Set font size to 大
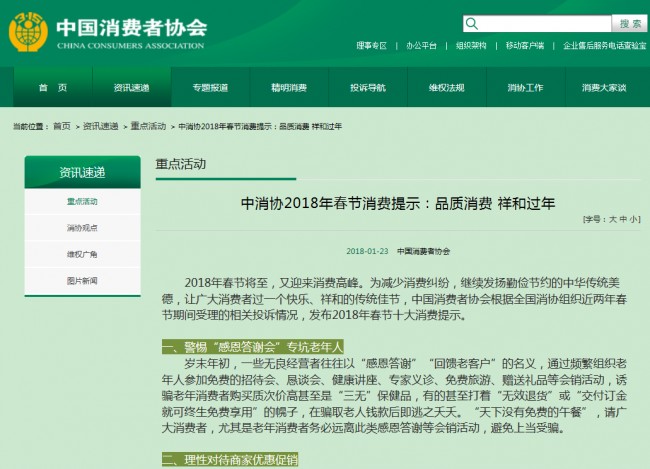Image resolution: width=650 pixels, height=469 pixels. [x=613, y=219]
